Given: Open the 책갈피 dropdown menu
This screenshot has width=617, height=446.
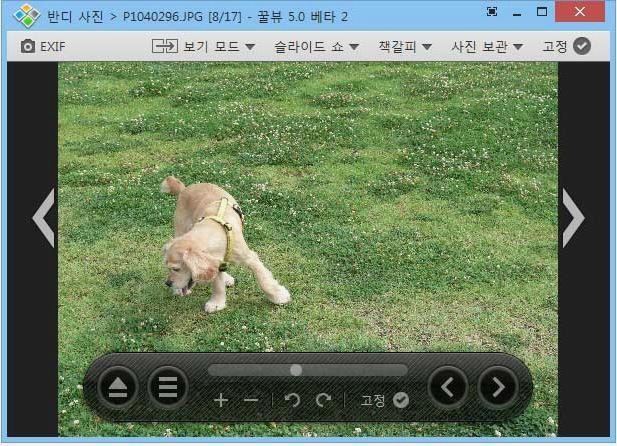Looking at the screenshot, I should click(x=405, y=47).
